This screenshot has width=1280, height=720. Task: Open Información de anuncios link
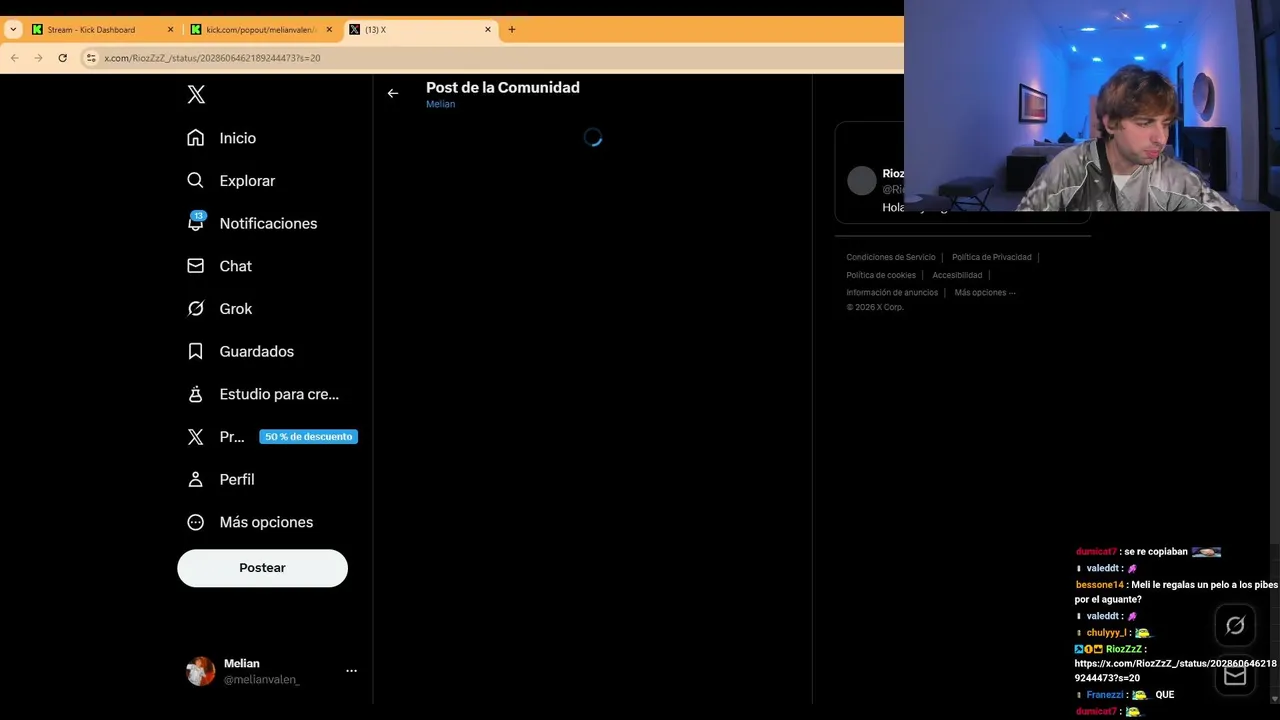coord(892,293)
